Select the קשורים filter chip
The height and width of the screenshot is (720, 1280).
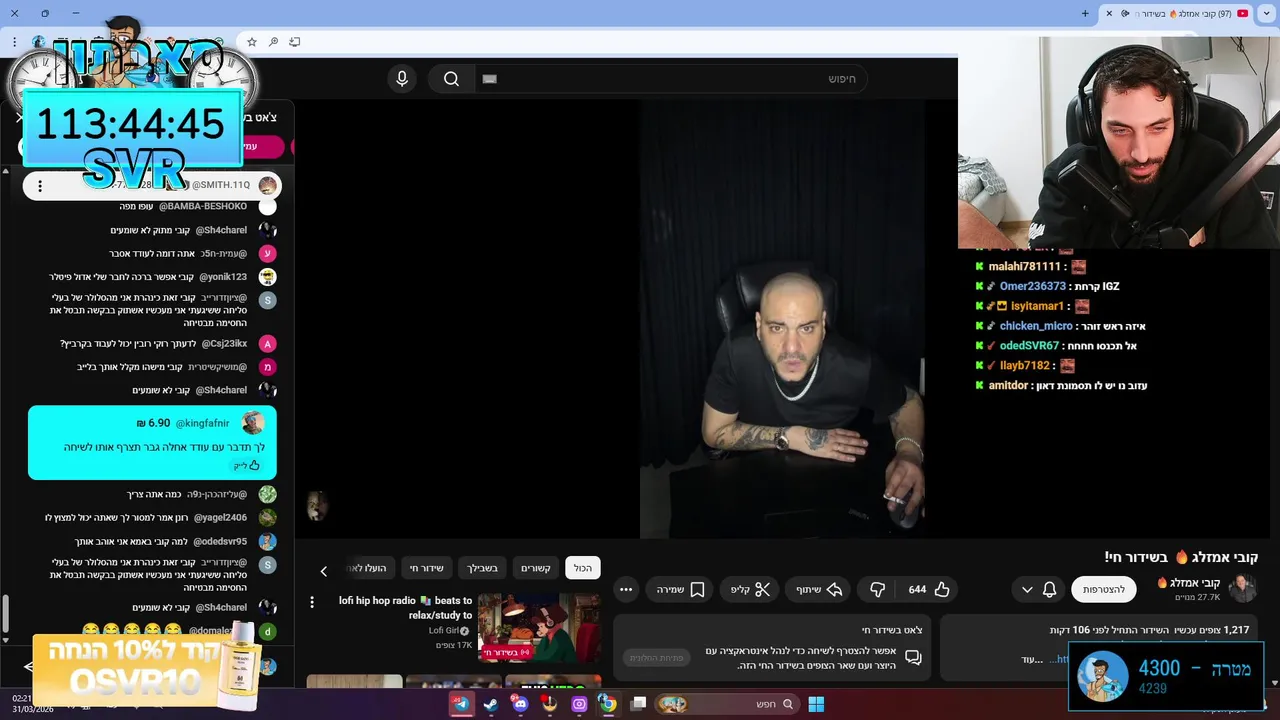pos(535,568)
